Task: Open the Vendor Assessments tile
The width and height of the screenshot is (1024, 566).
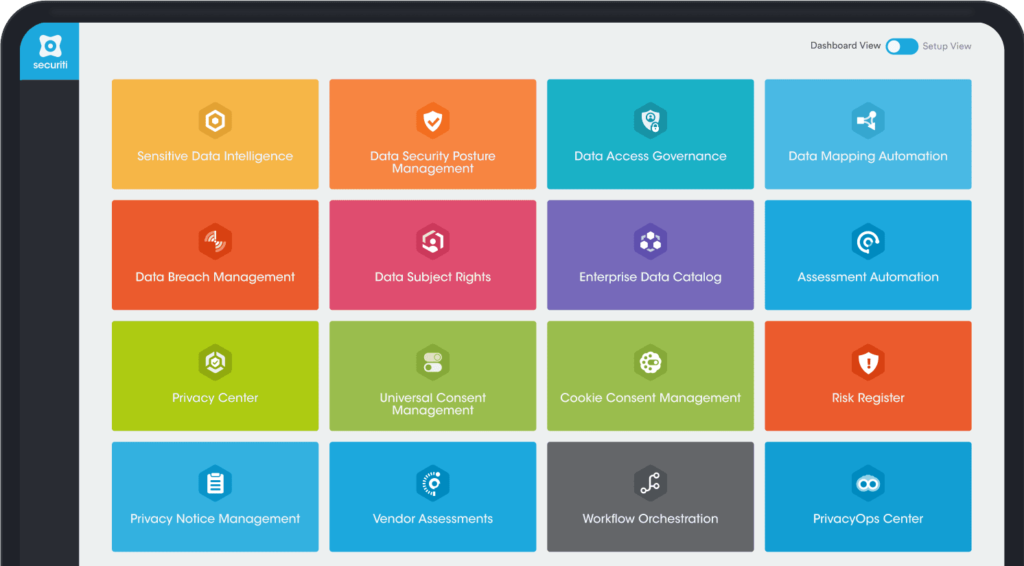Action: click(x=432, y=497)
